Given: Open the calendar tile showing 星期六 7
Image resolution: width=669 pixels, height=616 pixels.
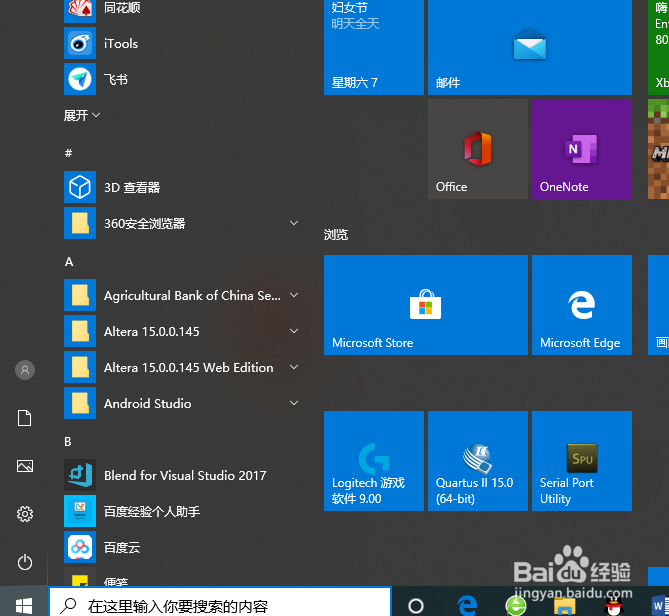Looking at the screenshot, I should 374,47.
